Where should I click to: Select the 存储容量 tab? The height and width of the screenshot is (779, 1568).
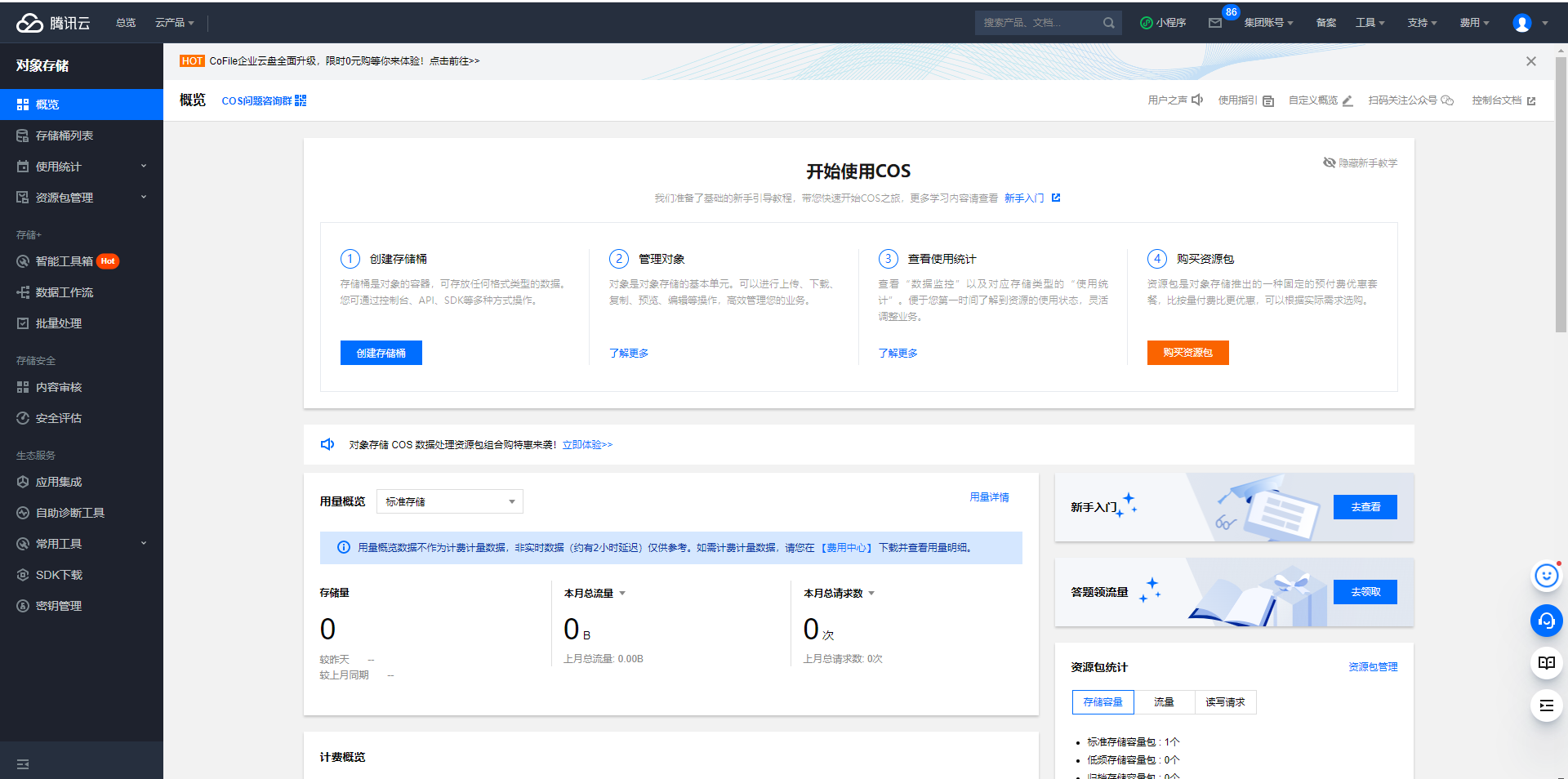[1102, 702]
